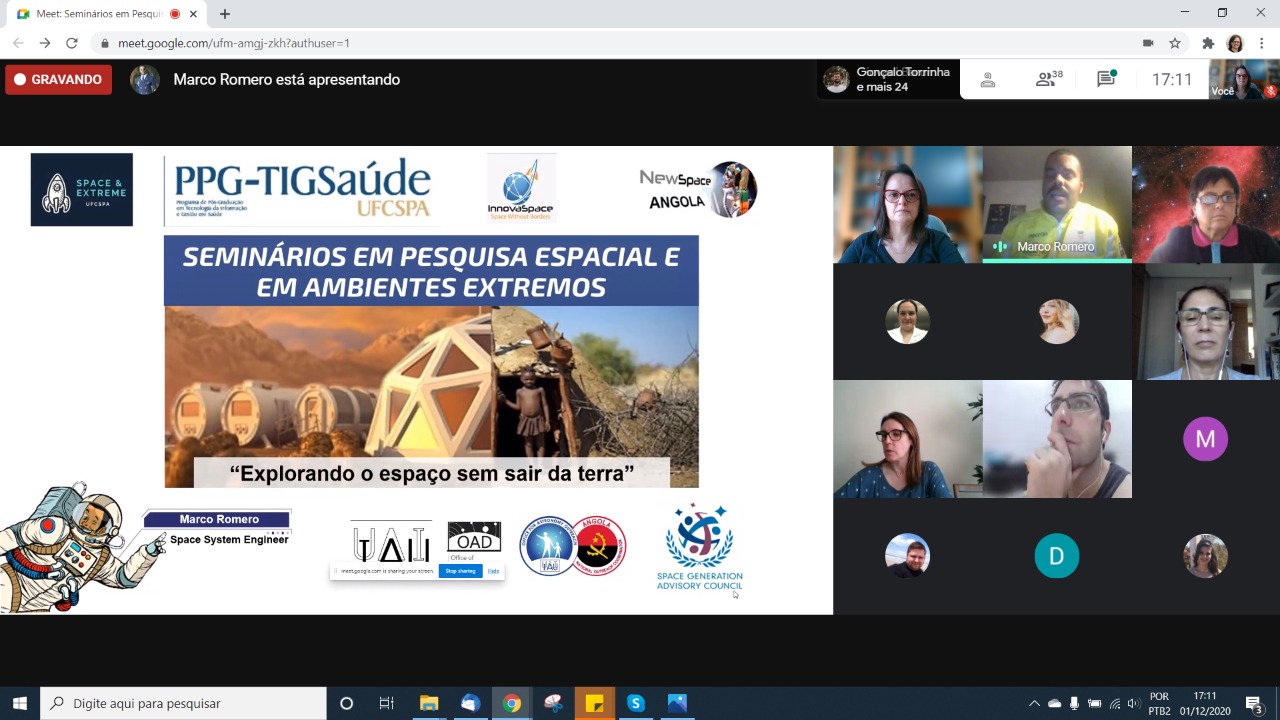This screenshot has width=1280, height=720.
Task: Open the chat panel icon
Action: [x=1106, y=79]
